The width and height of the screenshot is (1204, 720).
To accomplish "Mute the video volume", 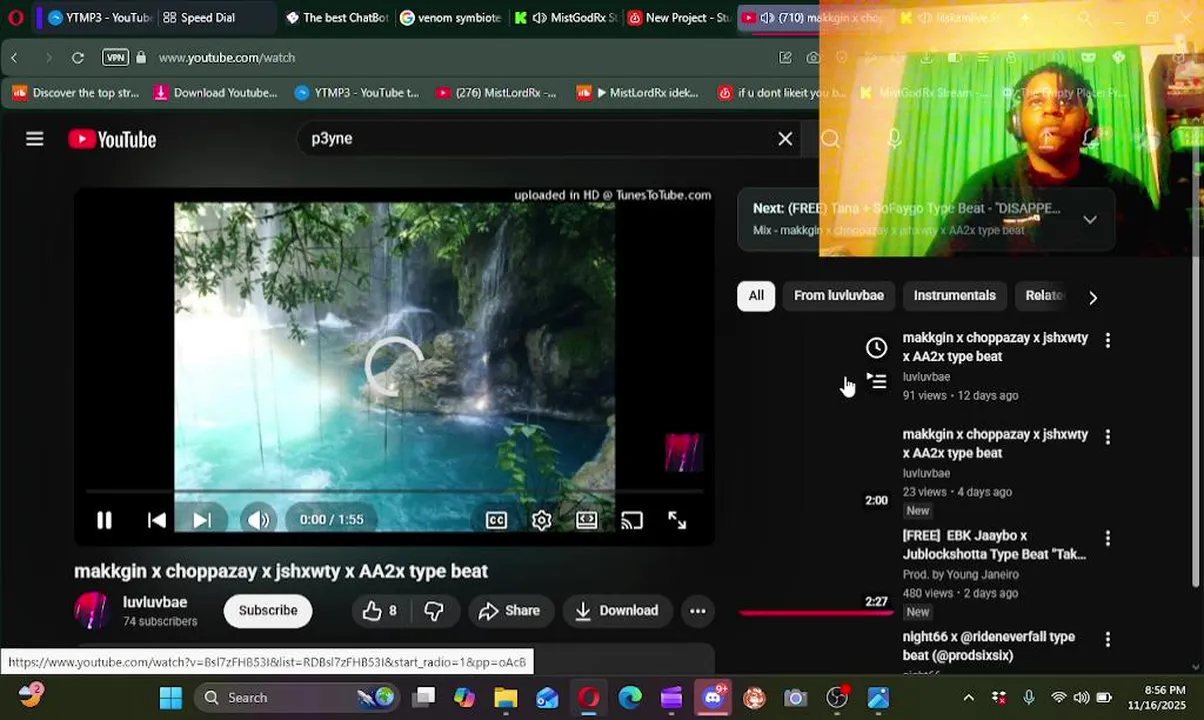I will [x=259, y=520].
